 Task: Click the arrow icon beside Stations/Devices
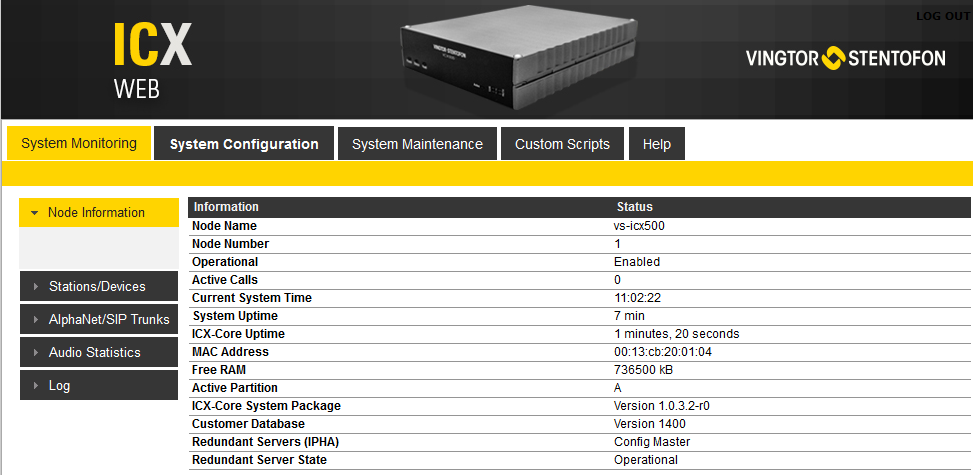pyautogui.click(x=36, y=287)
